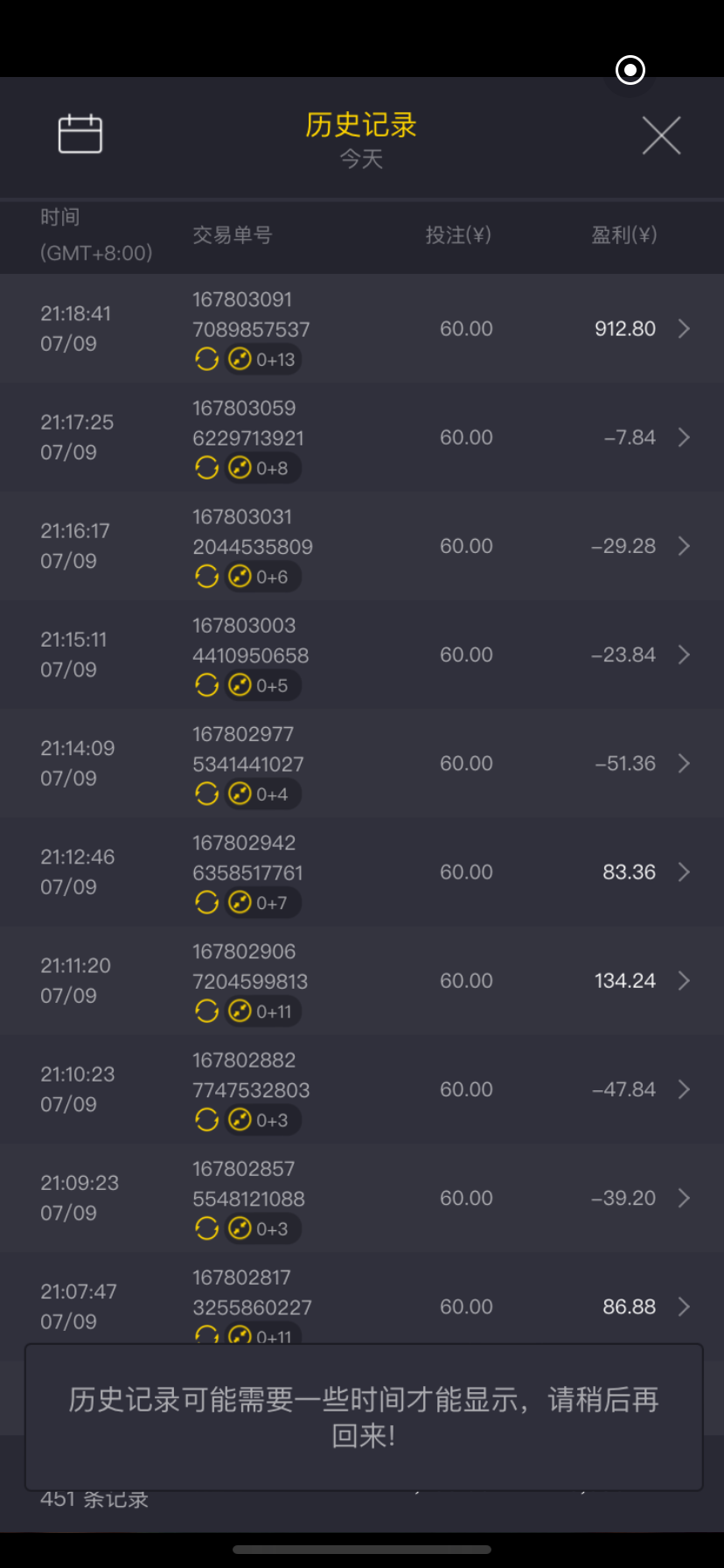
Task: Click the 0+6 badge icon
Action: pos(260,577)
